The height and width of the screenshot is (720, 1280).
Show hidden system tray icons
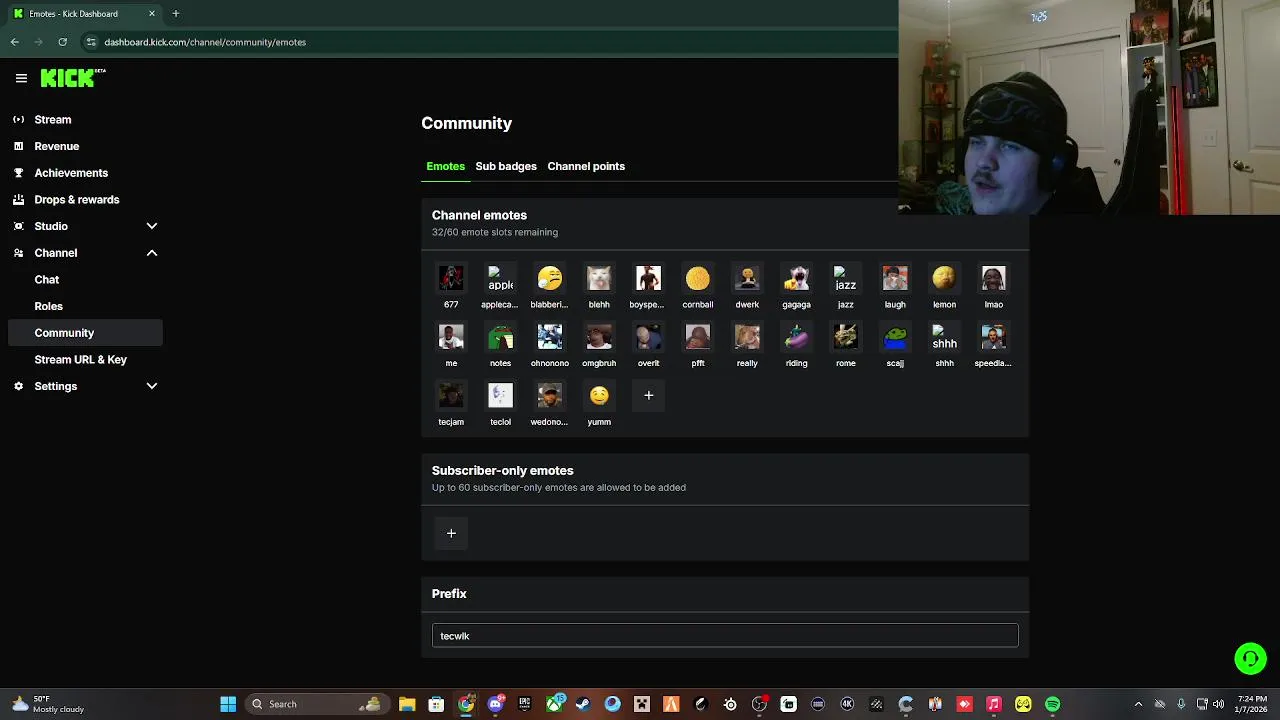click(1138, 704)
